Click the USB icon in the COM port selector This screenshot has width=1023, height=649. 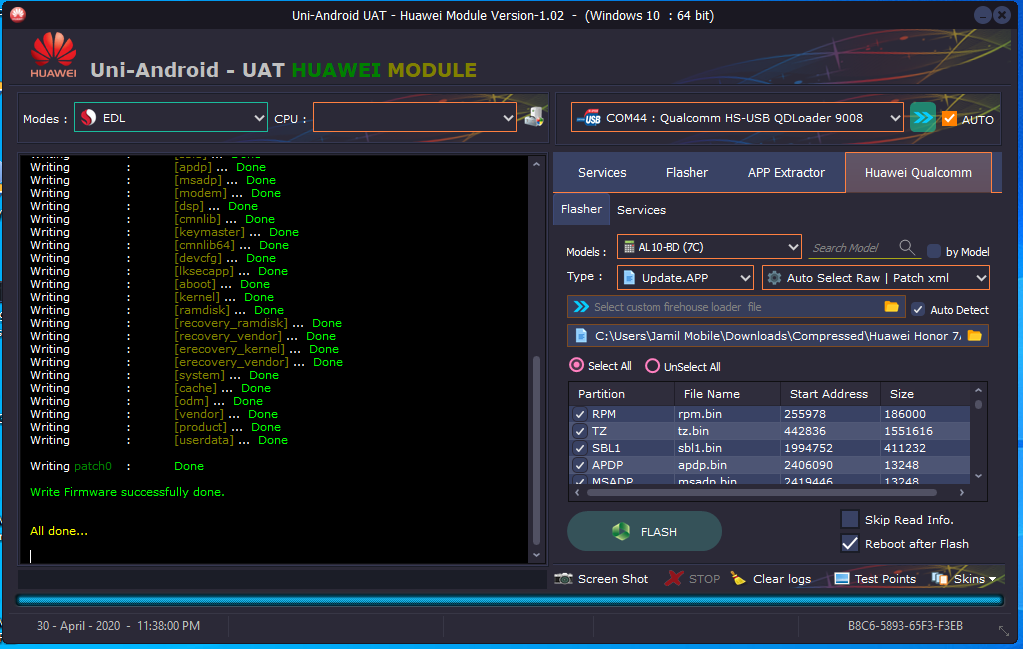tap(589, 118)
